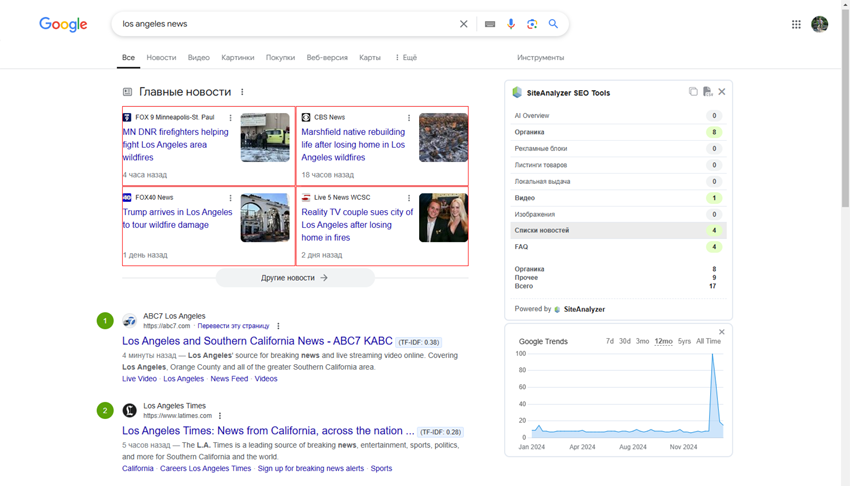Open the Google apps grid icon
Image resolution: width=850 pixels, height=486 pixels.
pyautogui.click(x=796, y=24)
